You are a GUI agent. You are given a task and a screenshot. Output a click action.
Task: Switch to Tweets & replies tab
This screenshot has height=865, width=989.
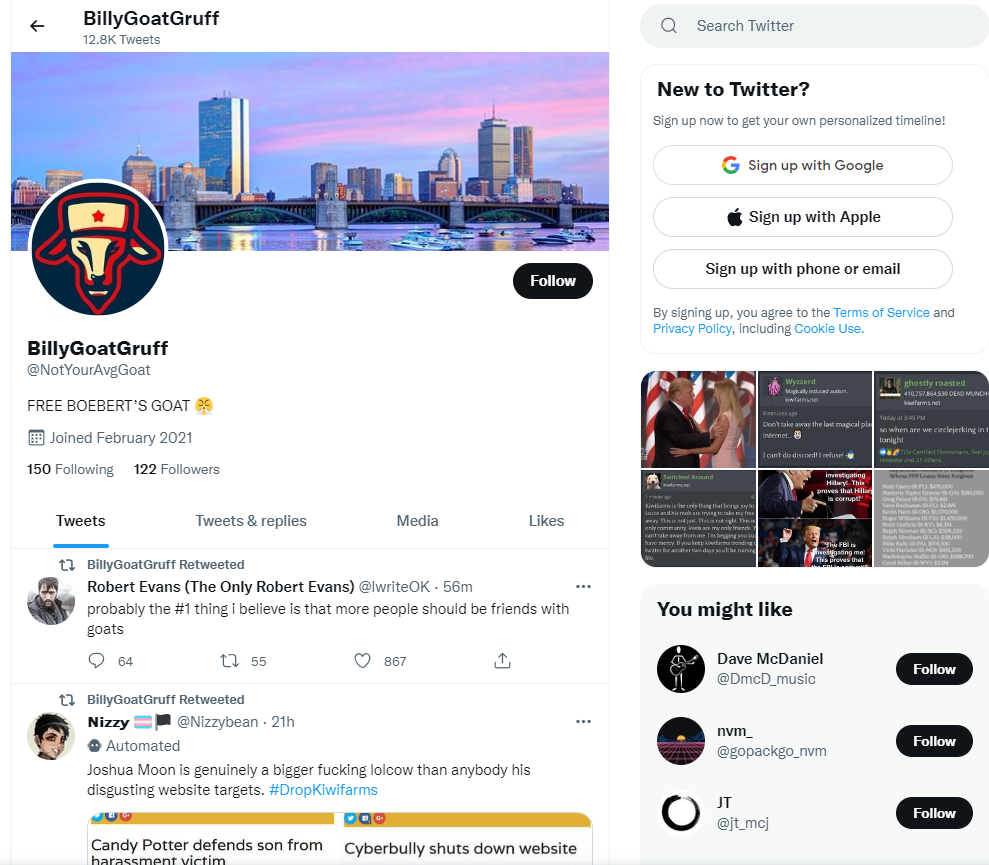pyautogui.click(x=250, y=521)
